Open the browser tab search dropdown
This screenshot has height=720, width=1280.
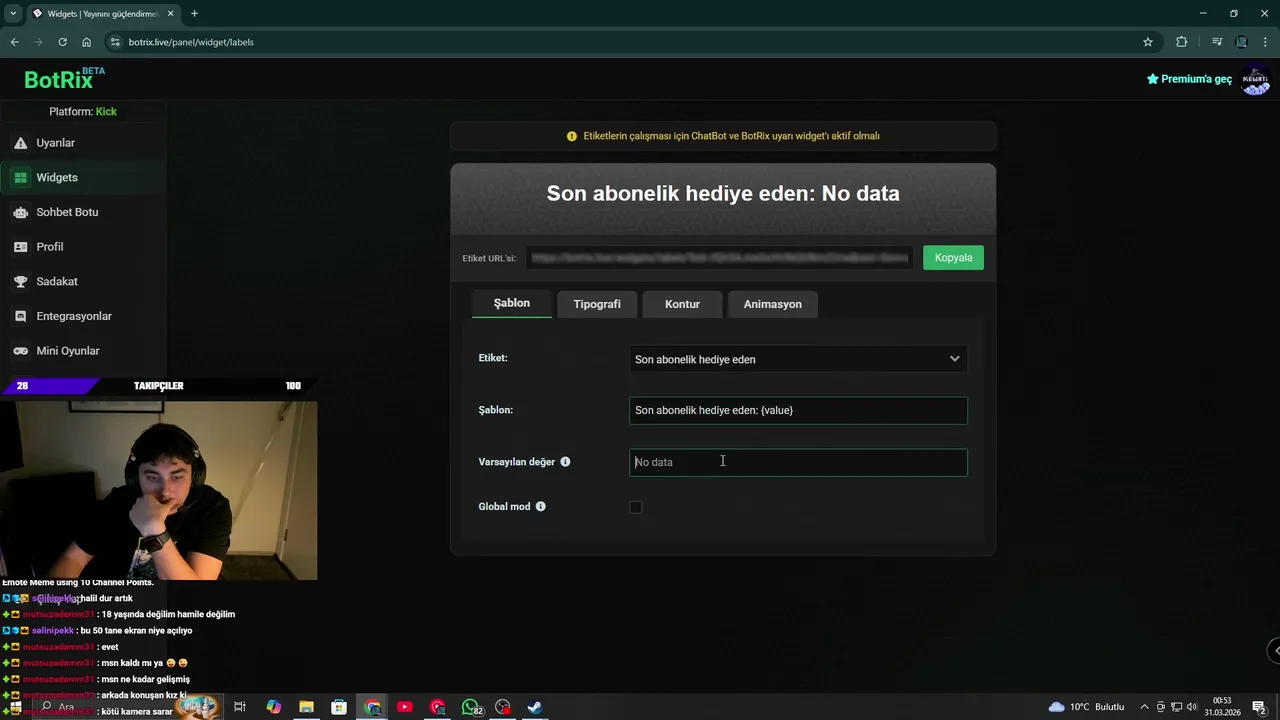(x=13, y=13)
